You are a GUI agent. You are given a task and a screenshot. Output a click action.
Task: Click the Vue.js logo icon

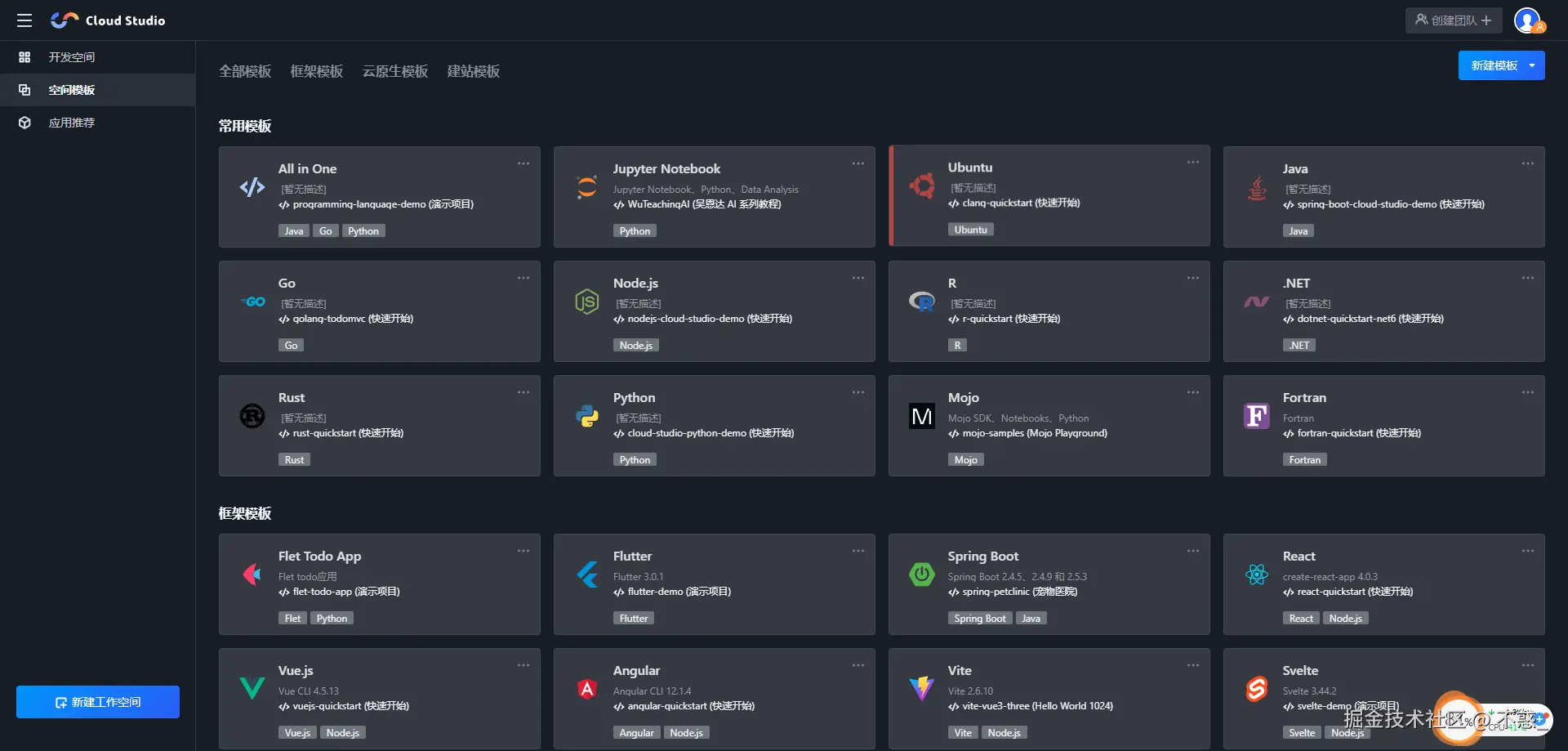[x=252, y=688]
